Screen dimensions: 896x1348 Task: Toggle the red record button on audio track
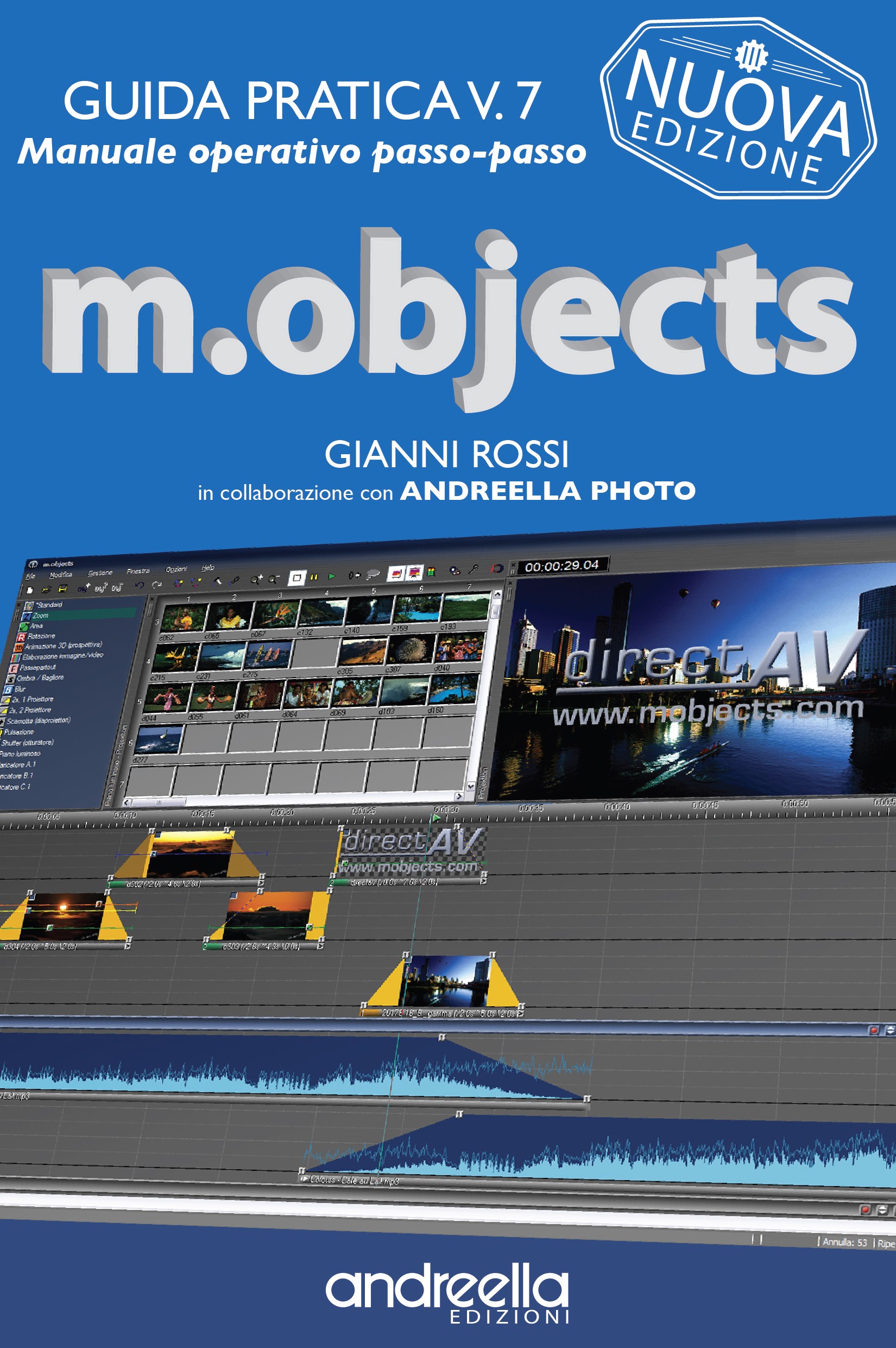873,1030
